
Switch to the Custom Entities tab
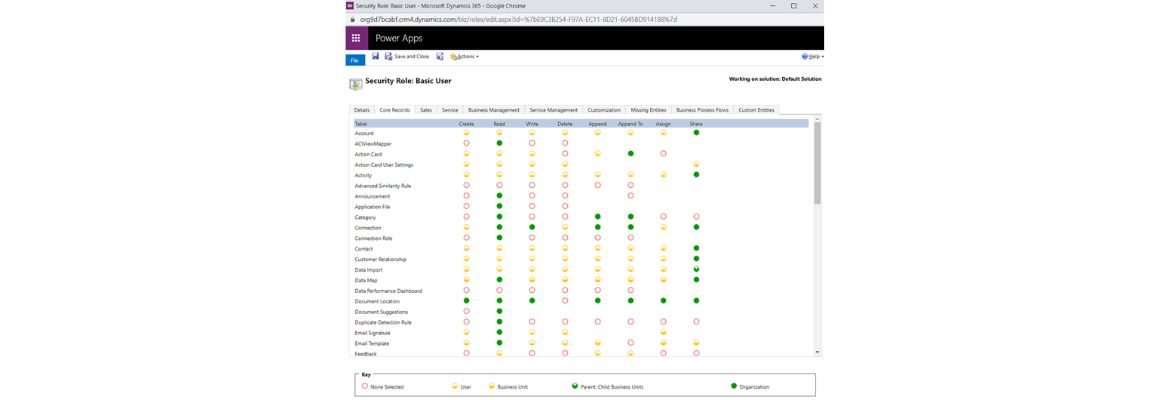(755, 110)
